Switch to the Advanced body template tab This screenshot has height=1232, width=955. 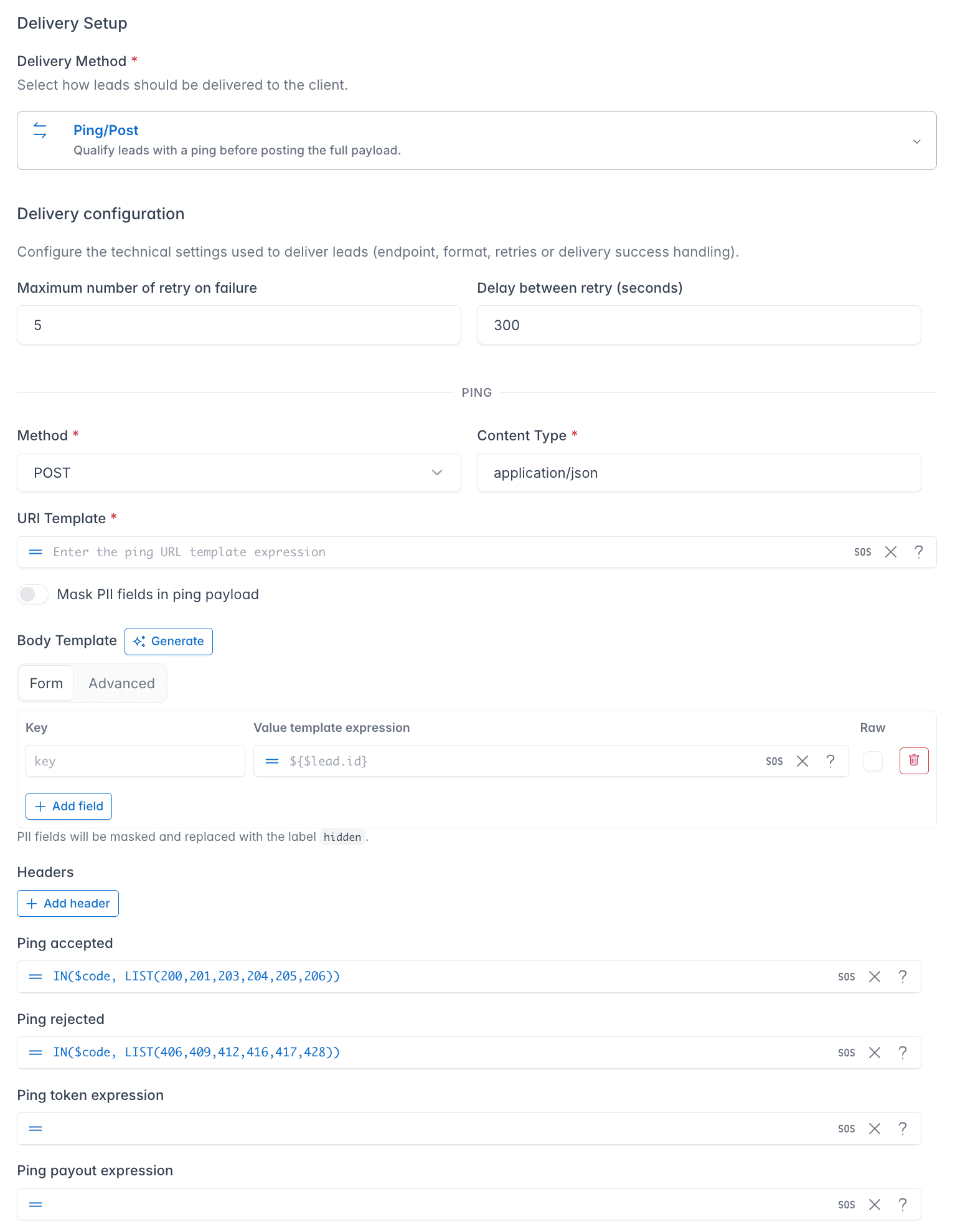click(121, 683)
